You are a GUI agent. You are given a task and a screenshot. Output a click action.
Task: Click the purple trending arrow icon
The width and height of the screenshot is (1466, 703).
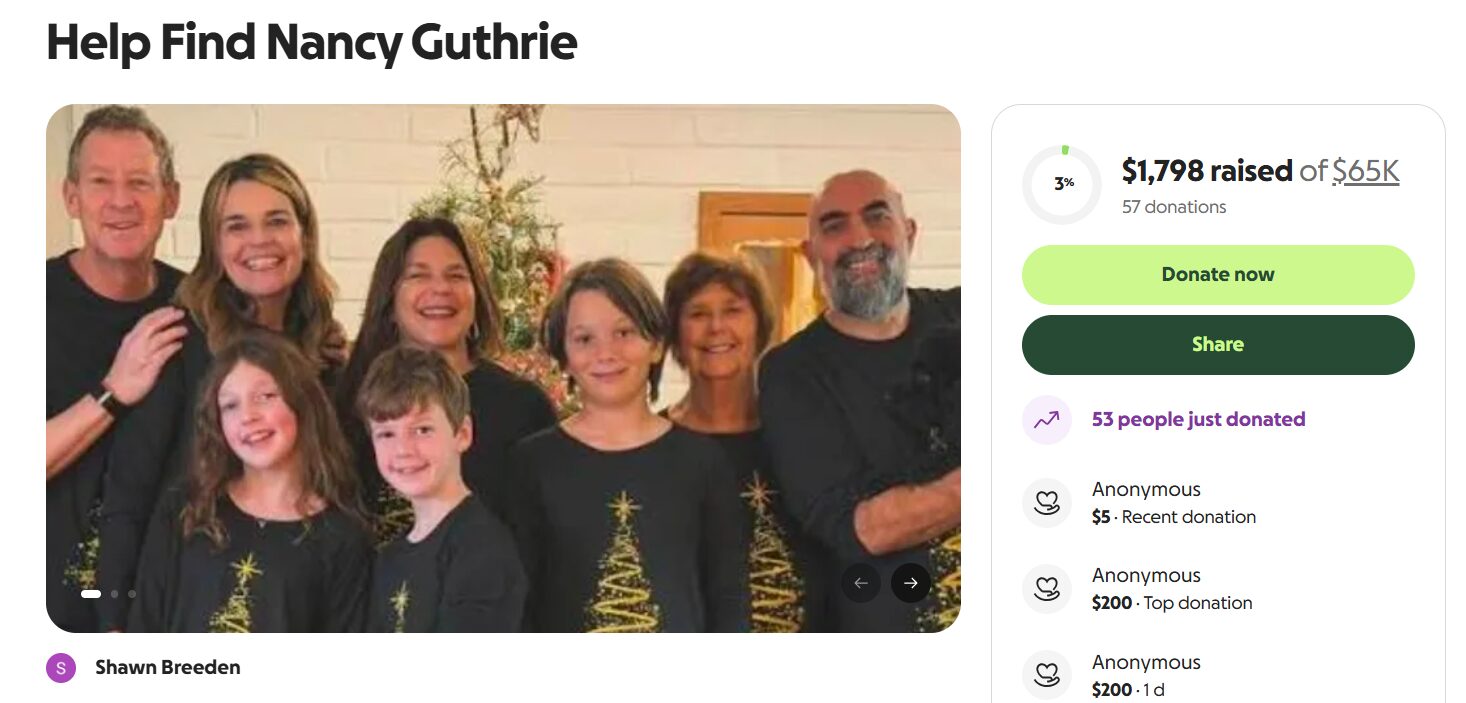tap(1046, 420)
